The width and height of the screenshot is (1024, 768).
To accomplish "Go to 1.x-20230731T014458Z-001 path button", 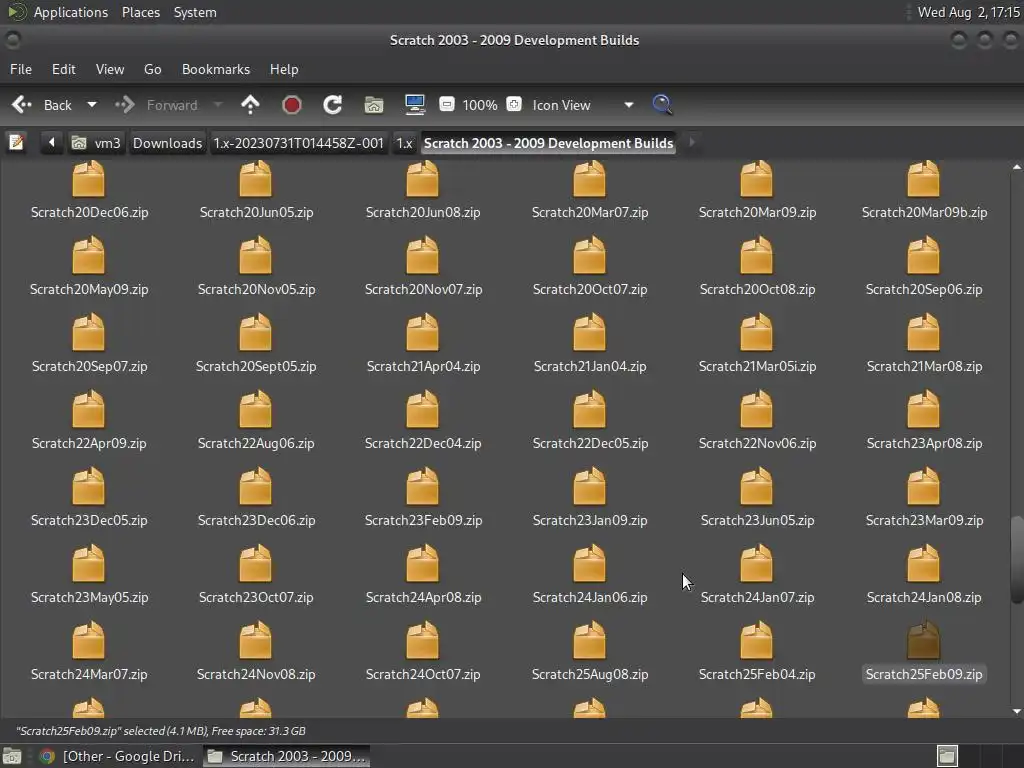I will 298,143.
